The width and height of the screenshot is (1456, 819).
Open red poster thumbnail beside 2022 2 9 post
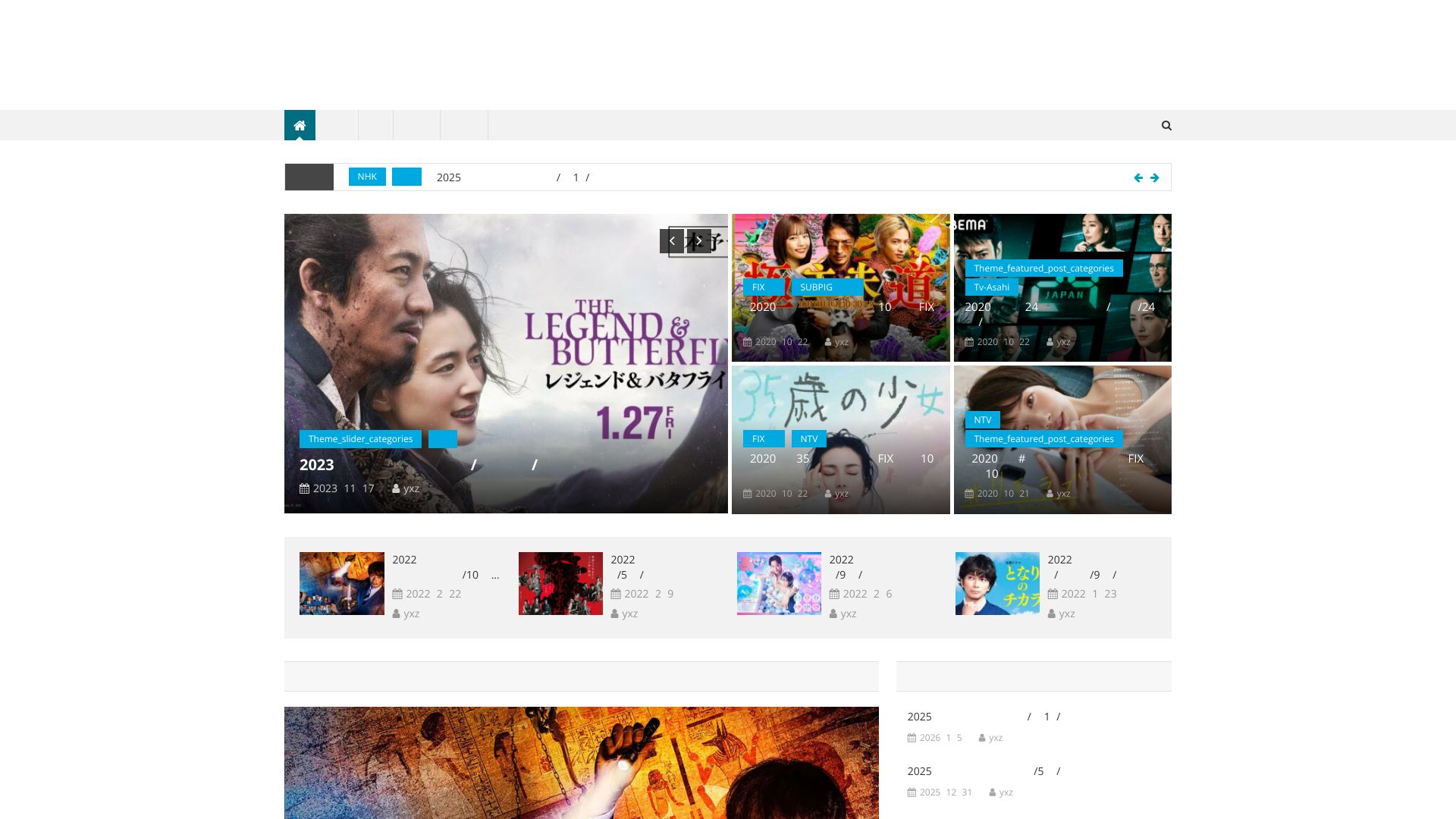pyautogui.click(x=560, y=583)
